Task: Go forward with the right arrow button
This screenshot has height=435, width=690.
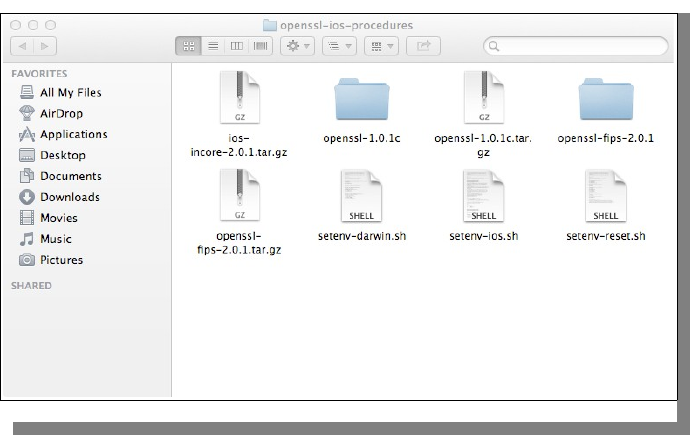Action: tap(45, 46)
